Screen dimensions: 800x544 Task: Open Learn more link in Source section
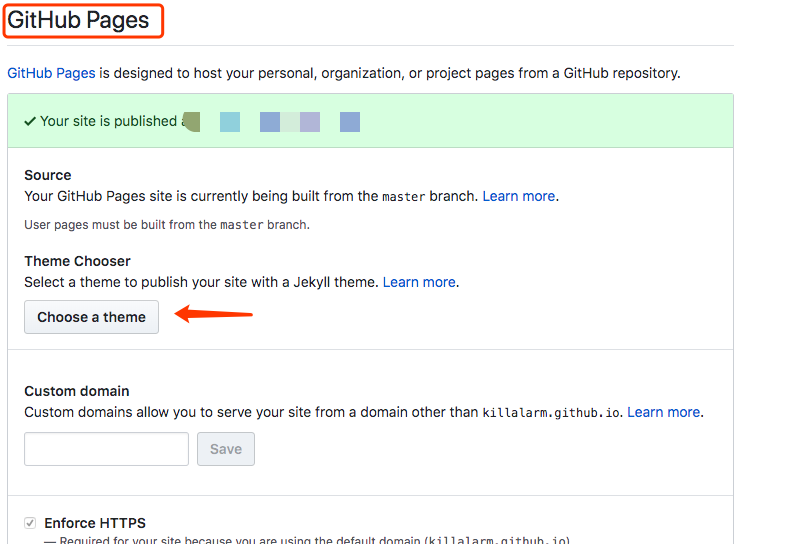(519, 196)
